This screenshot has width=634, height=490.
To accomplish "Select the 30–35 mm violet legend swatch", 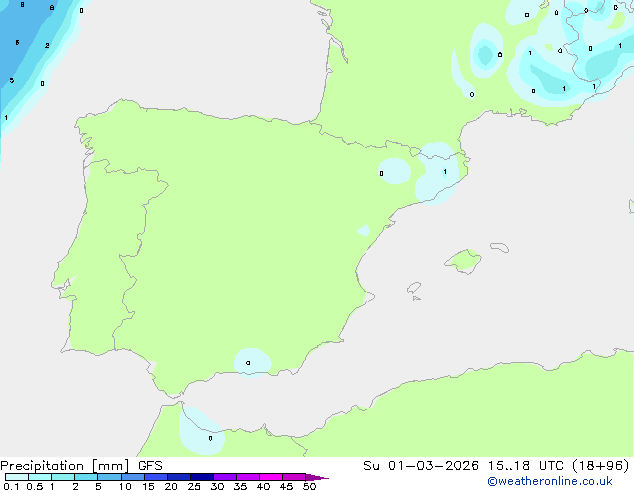I will [225, 477].
